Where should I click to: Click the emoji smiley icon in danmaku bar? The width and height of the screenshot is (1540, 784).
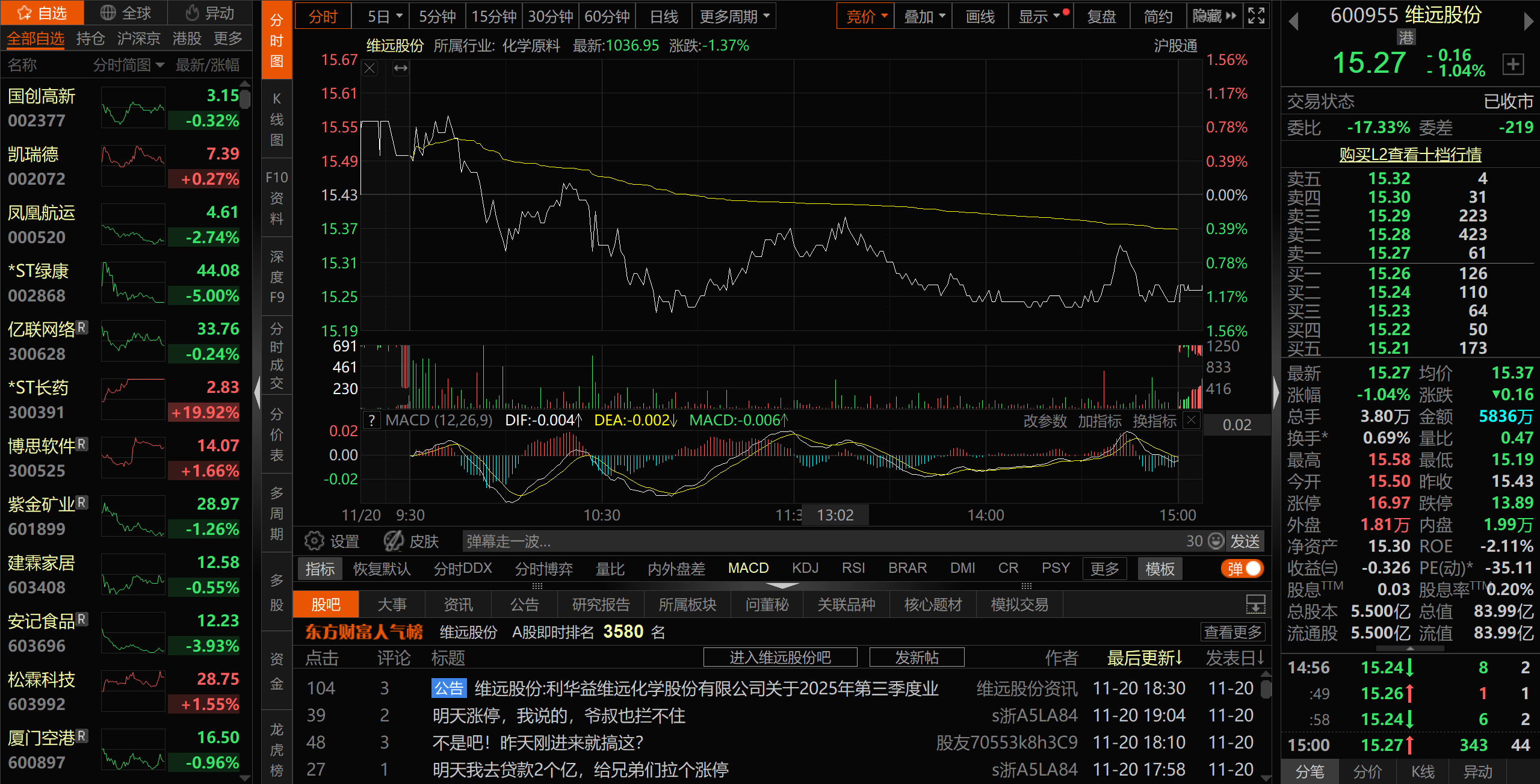[1216, 541]
